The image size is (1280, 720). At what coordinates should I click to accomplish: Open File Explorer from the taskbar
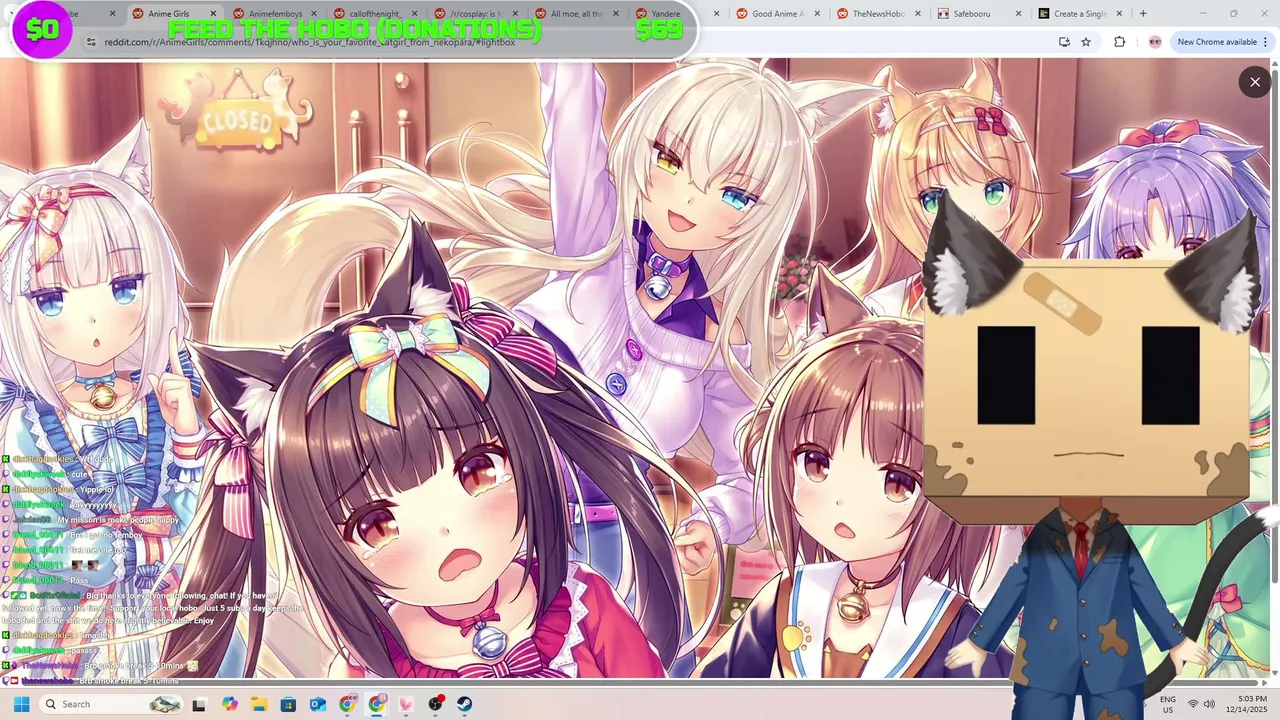[x=259, y=704]
